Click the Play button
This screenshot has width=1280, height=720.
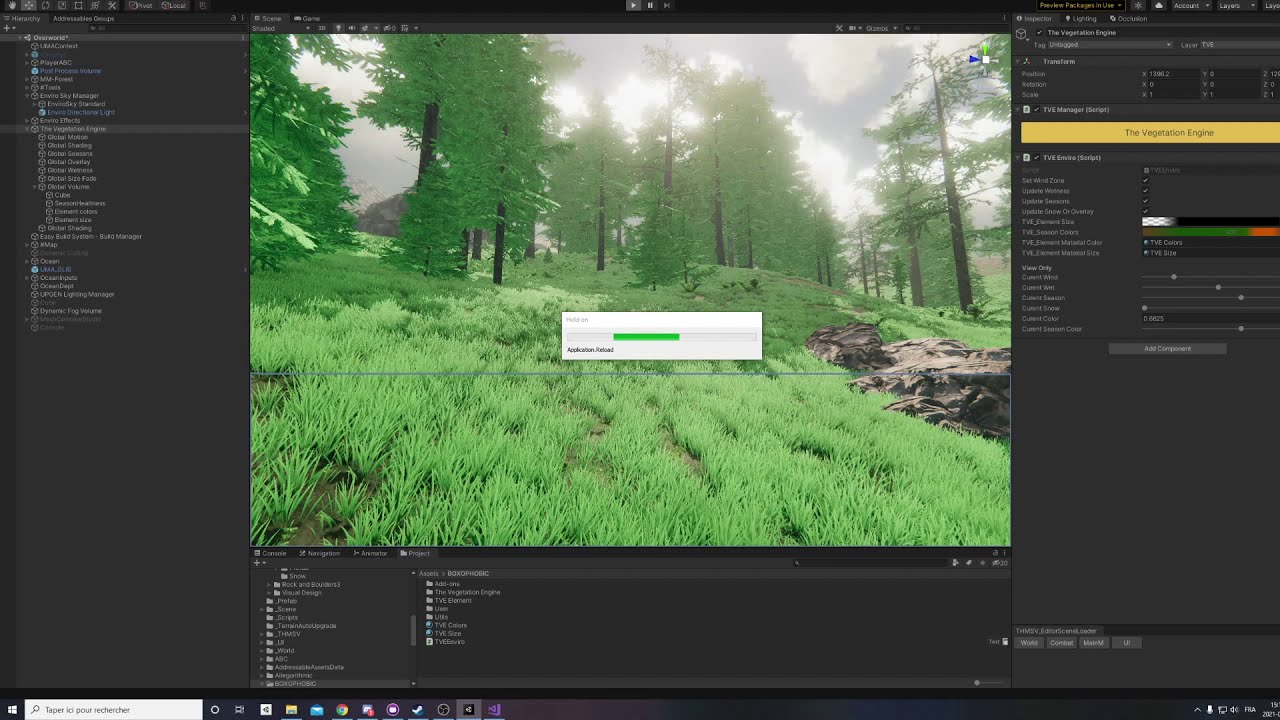point(633,5)
